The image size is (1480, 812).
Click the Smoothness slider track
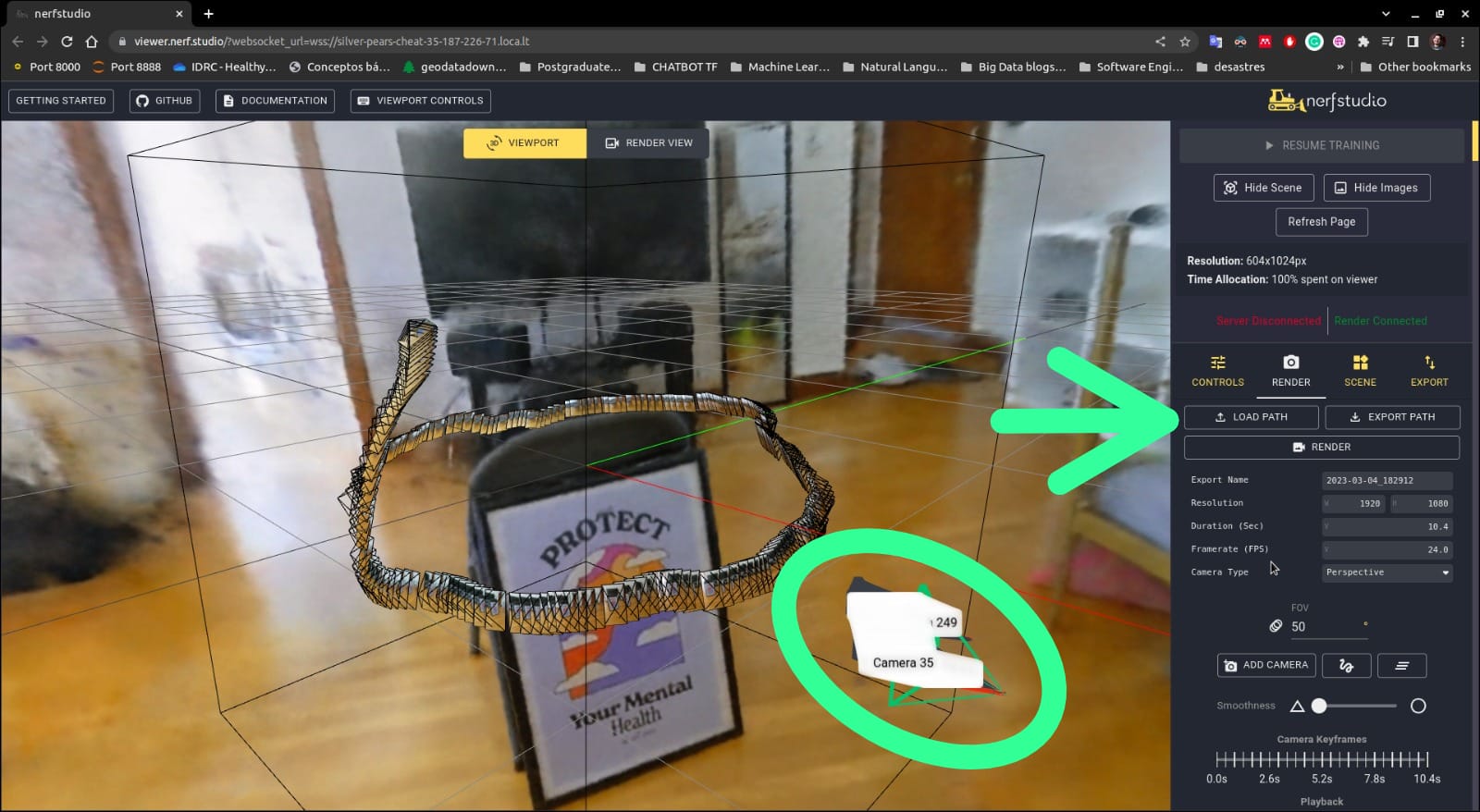point(1360,707)
